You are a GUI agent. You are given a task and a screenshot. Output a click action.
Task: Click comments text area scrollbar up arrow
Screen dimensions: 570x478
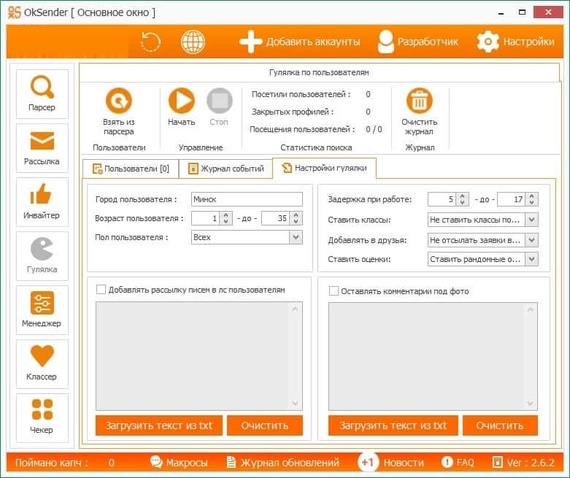click(530, 310)
